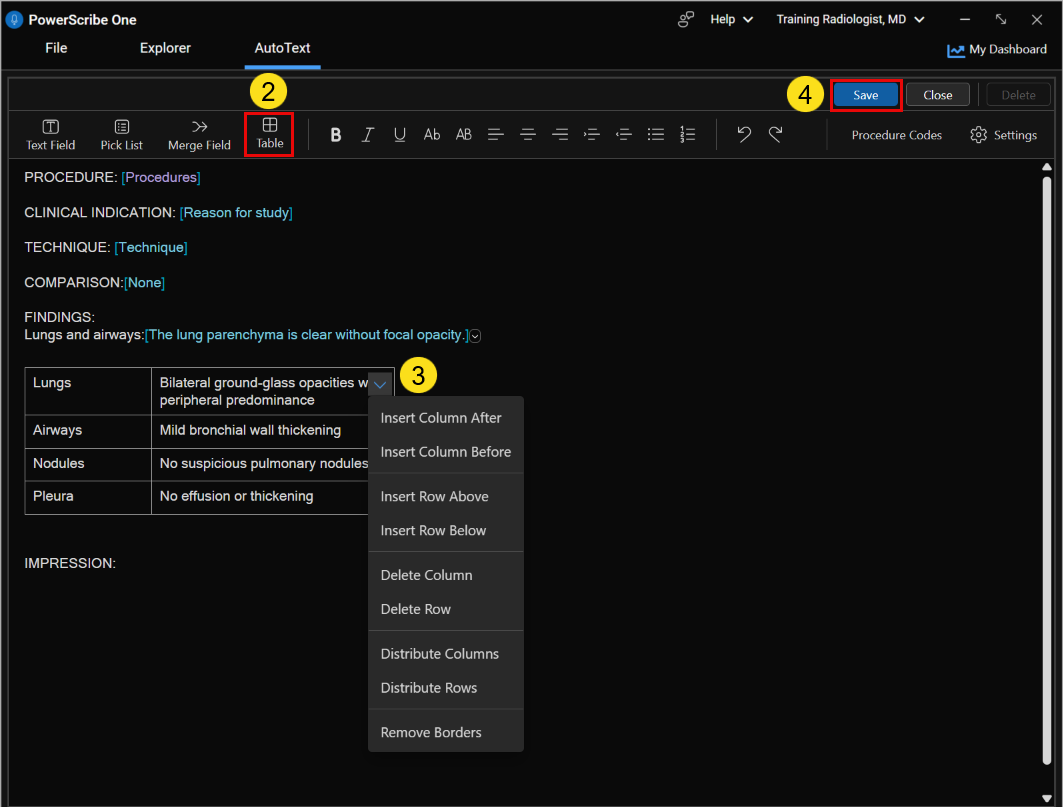Apply numbered list
1063x807 pixels.
click(x=687, y=135)
